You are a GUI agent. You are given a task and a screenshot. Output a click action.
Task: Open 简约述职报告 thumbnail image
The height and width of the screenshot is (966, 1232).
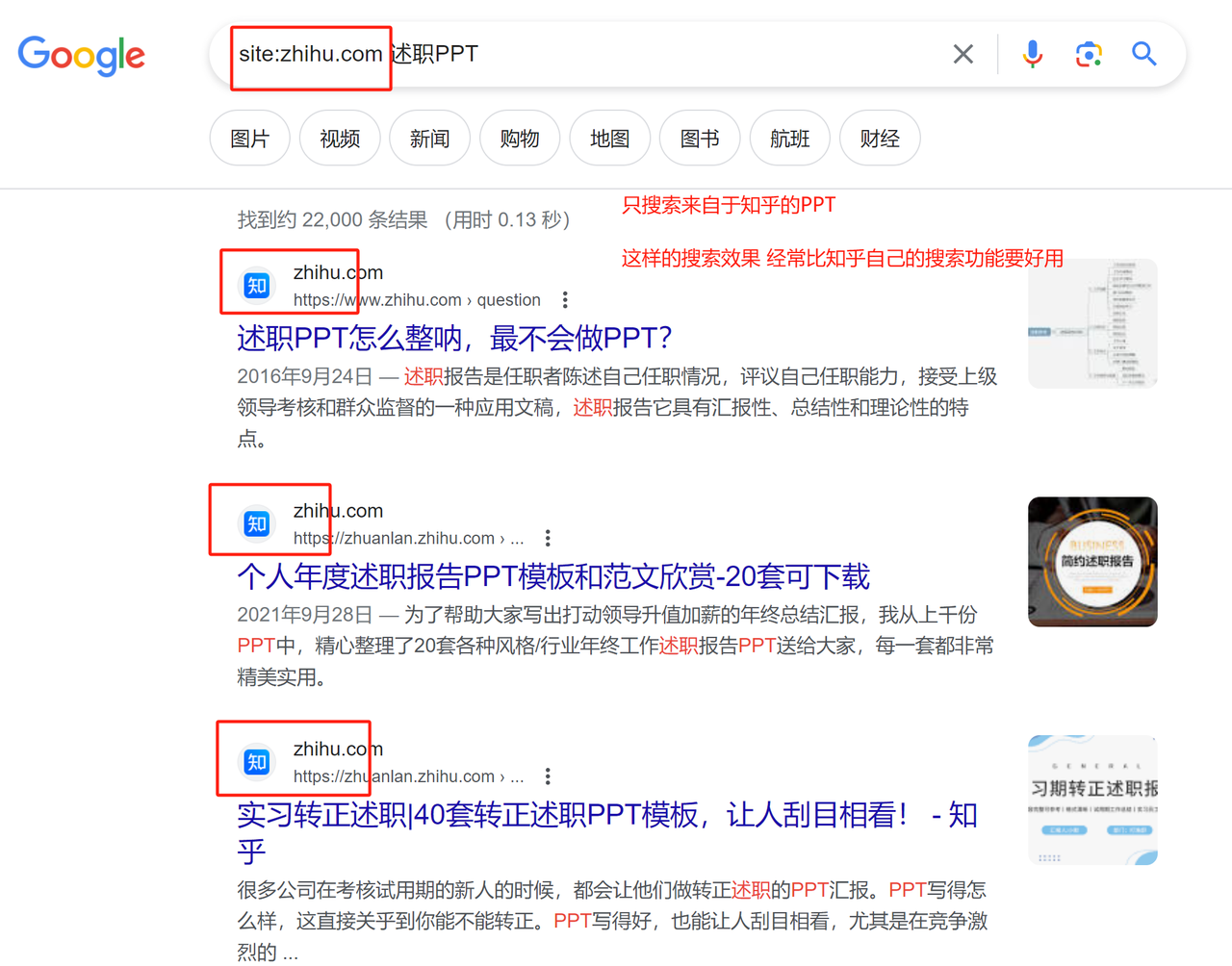point(1092,562)
